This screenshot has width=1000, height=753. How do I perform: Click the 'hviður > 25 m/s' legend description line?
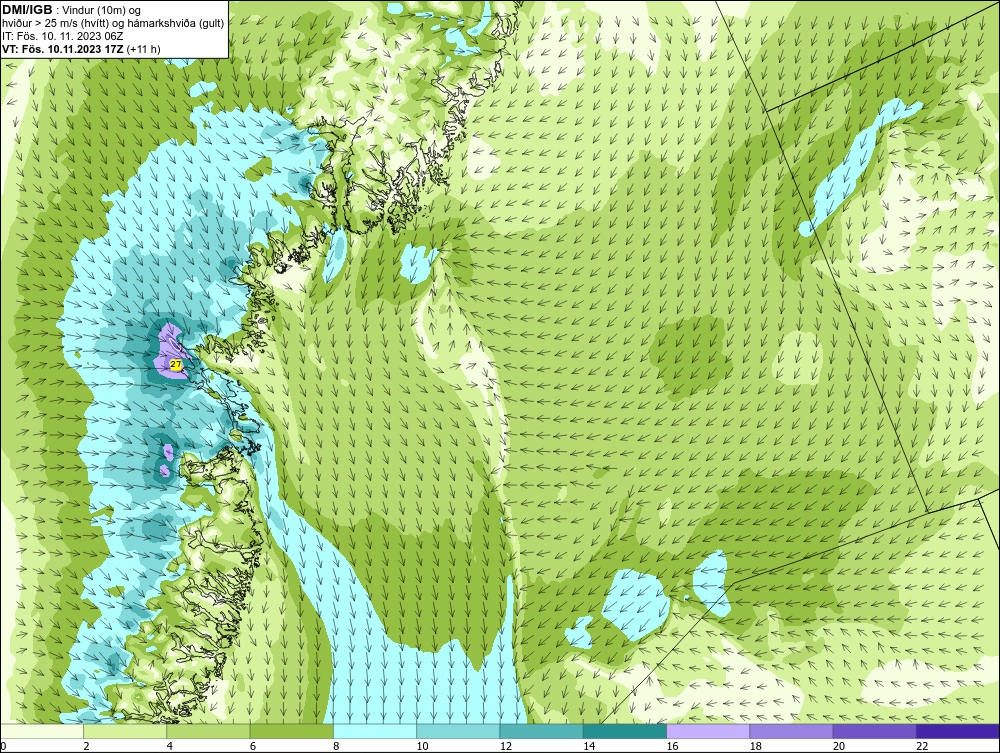[x=113, y=23]
